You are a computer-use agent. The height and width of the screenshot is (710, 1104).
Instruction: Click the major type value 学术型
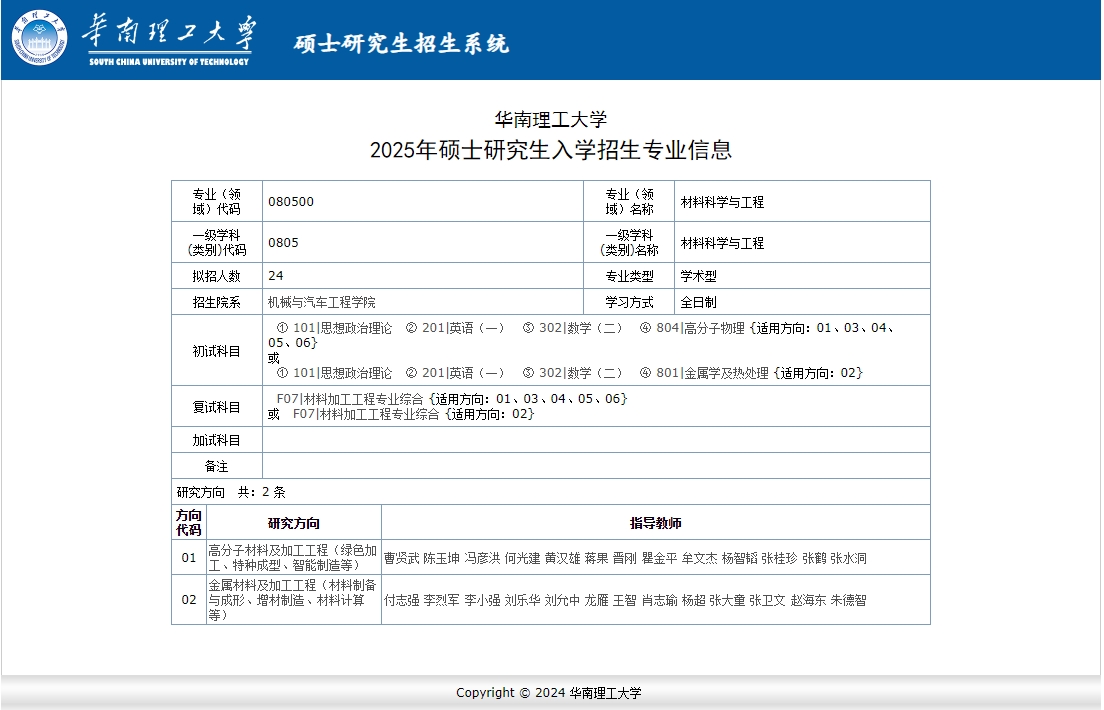click(698, 276)
